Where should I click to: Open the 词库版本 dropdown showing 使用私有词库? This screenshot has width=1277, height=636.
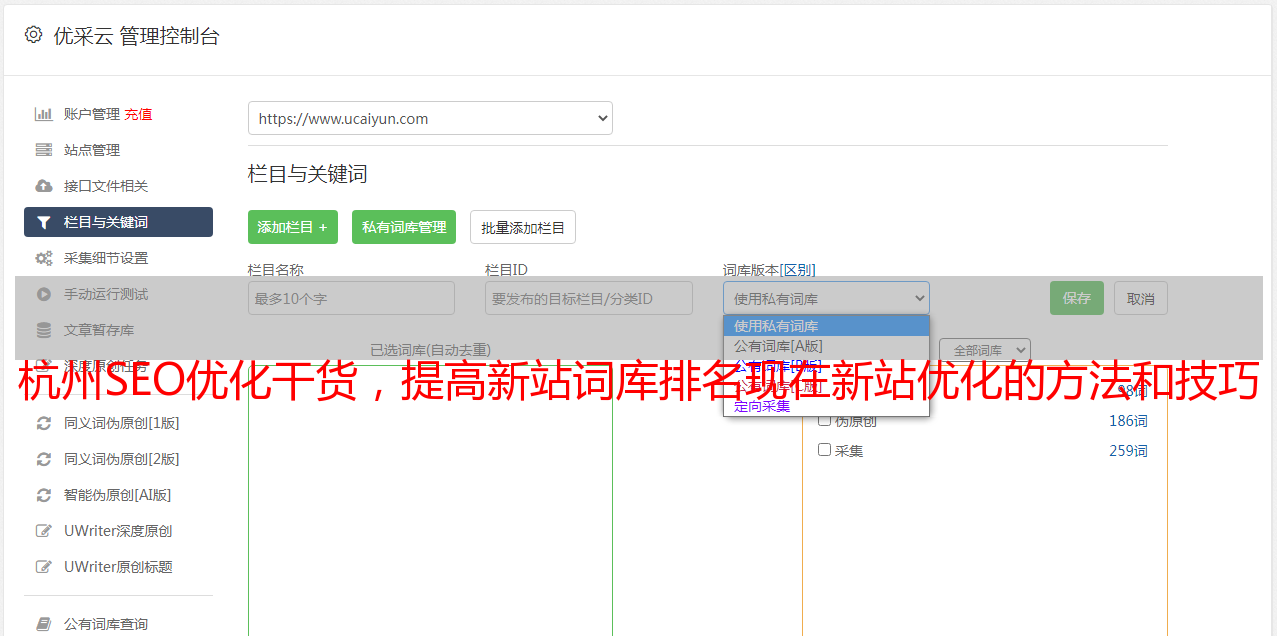coord(826,298)
